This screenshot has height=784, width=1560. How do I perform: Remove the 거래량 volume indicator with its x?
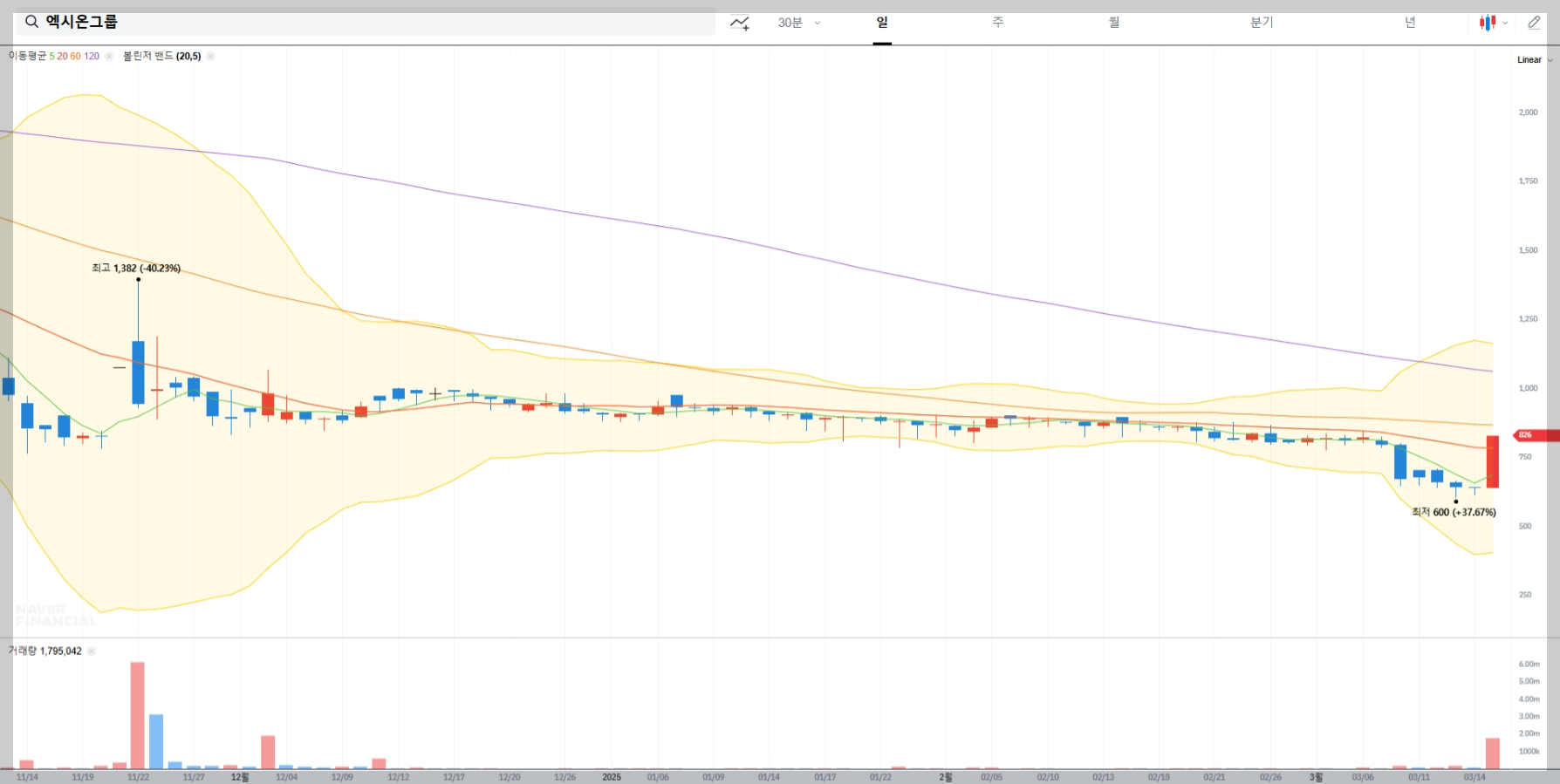click(x=92, y=651)
